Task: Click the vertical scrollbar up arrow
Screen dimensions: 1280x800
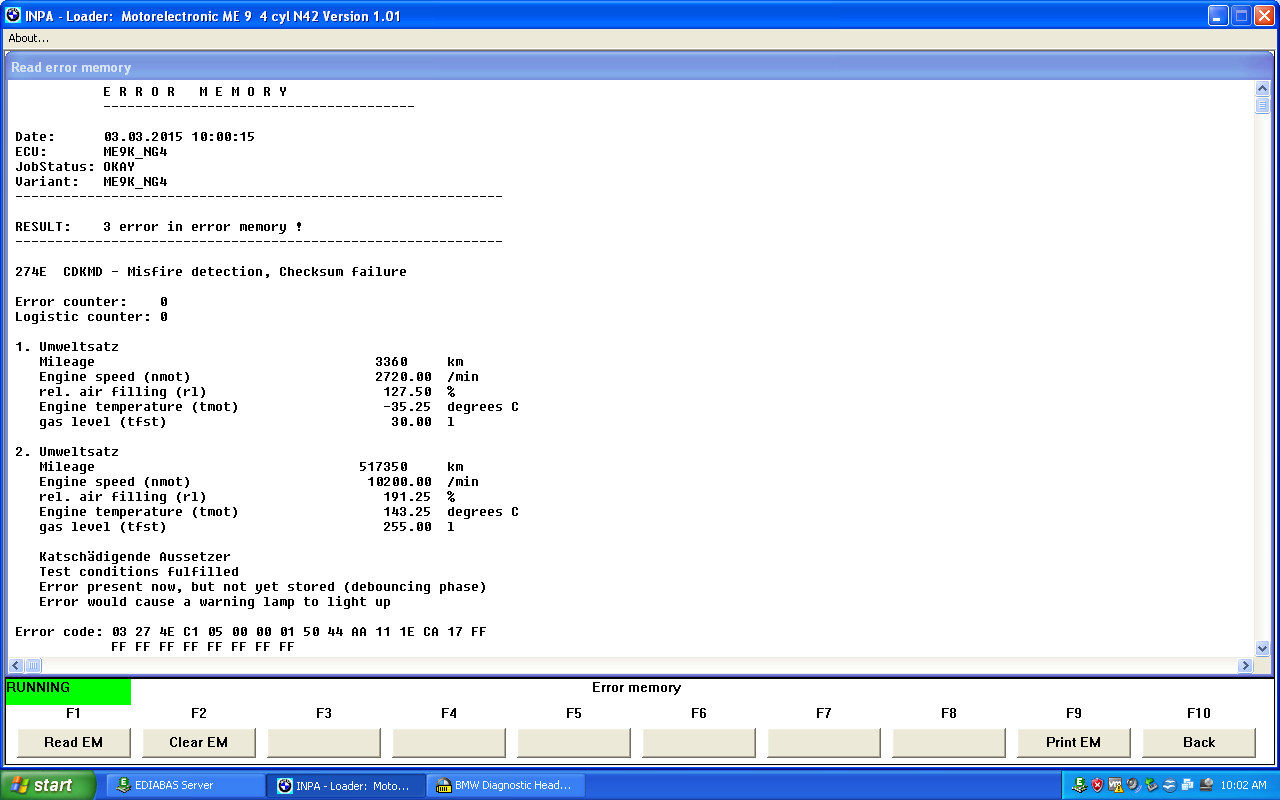Action: 1262,88
